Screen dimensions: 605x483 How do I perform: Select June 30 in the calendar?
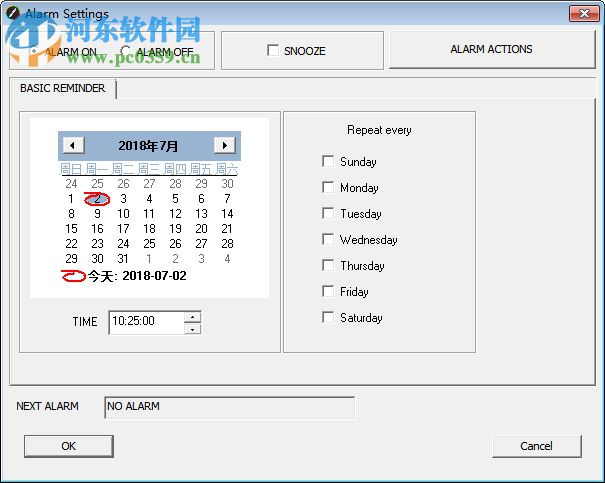click(x=227, y=184)
